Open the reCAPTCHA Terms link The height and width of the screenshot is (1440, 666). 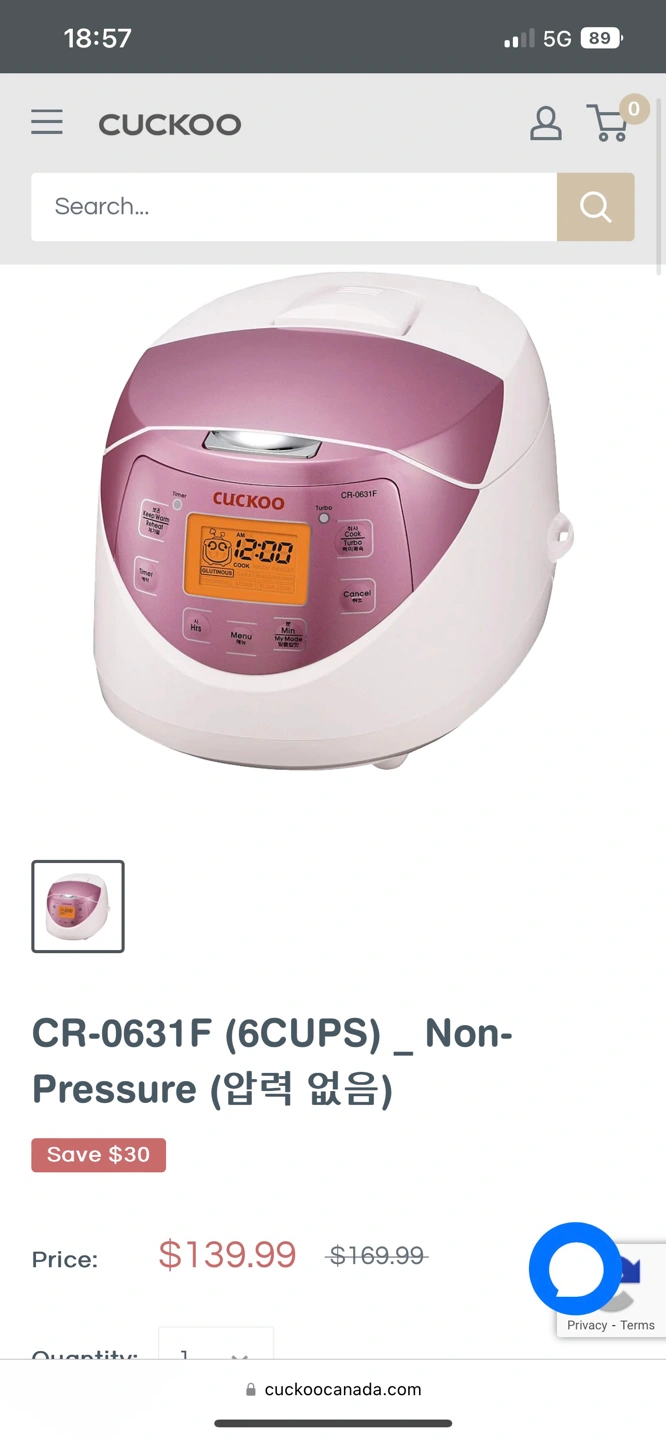coord(637,1325)
